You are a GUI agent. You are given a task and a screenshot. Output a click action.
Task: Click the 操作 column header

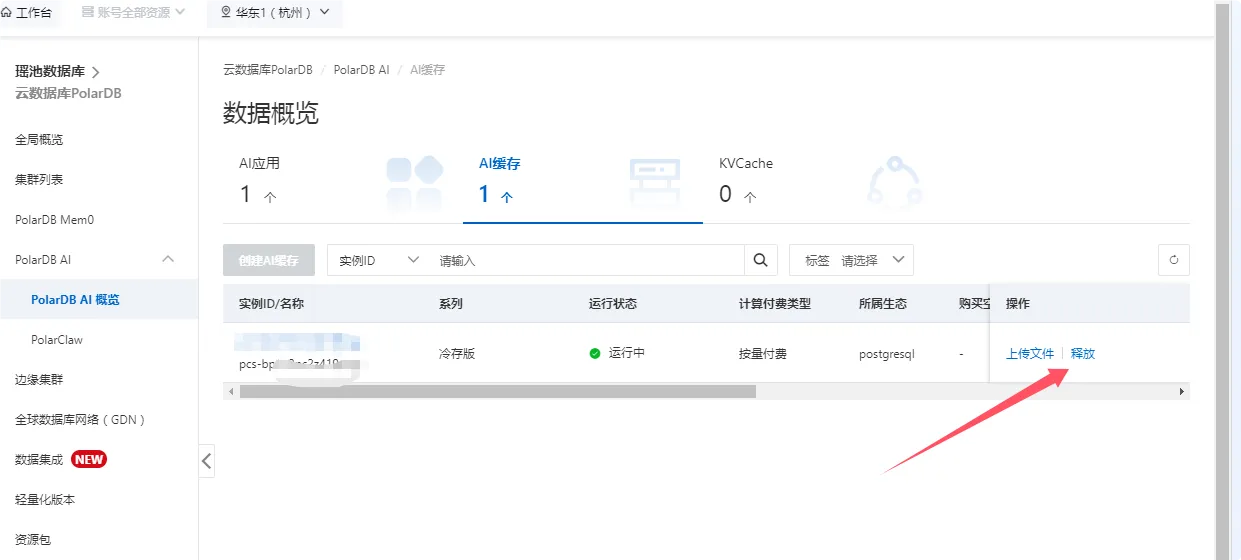click(1018, 303)
